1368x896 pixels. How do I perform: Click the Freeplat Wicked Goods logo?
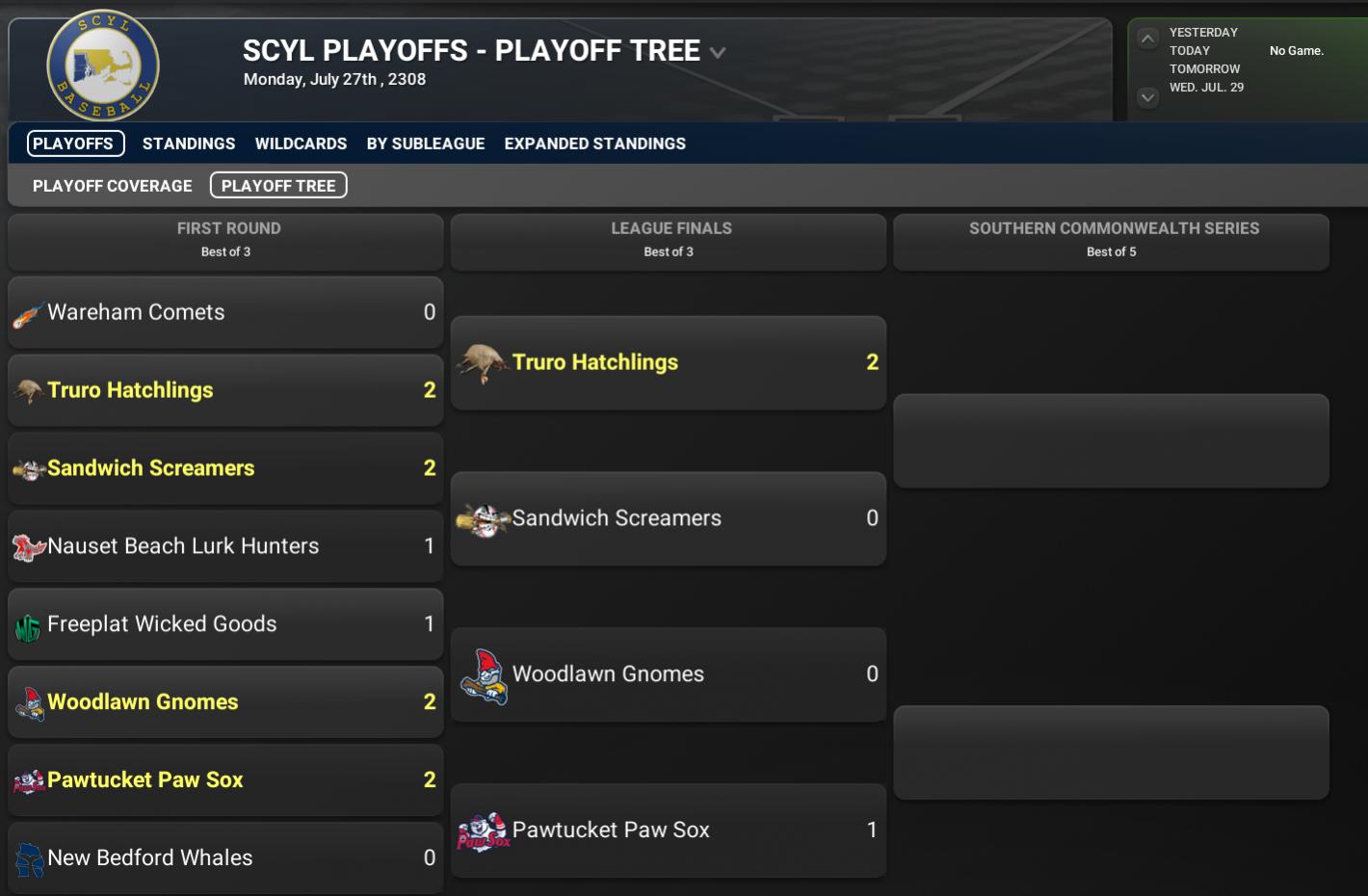point(27,627)
